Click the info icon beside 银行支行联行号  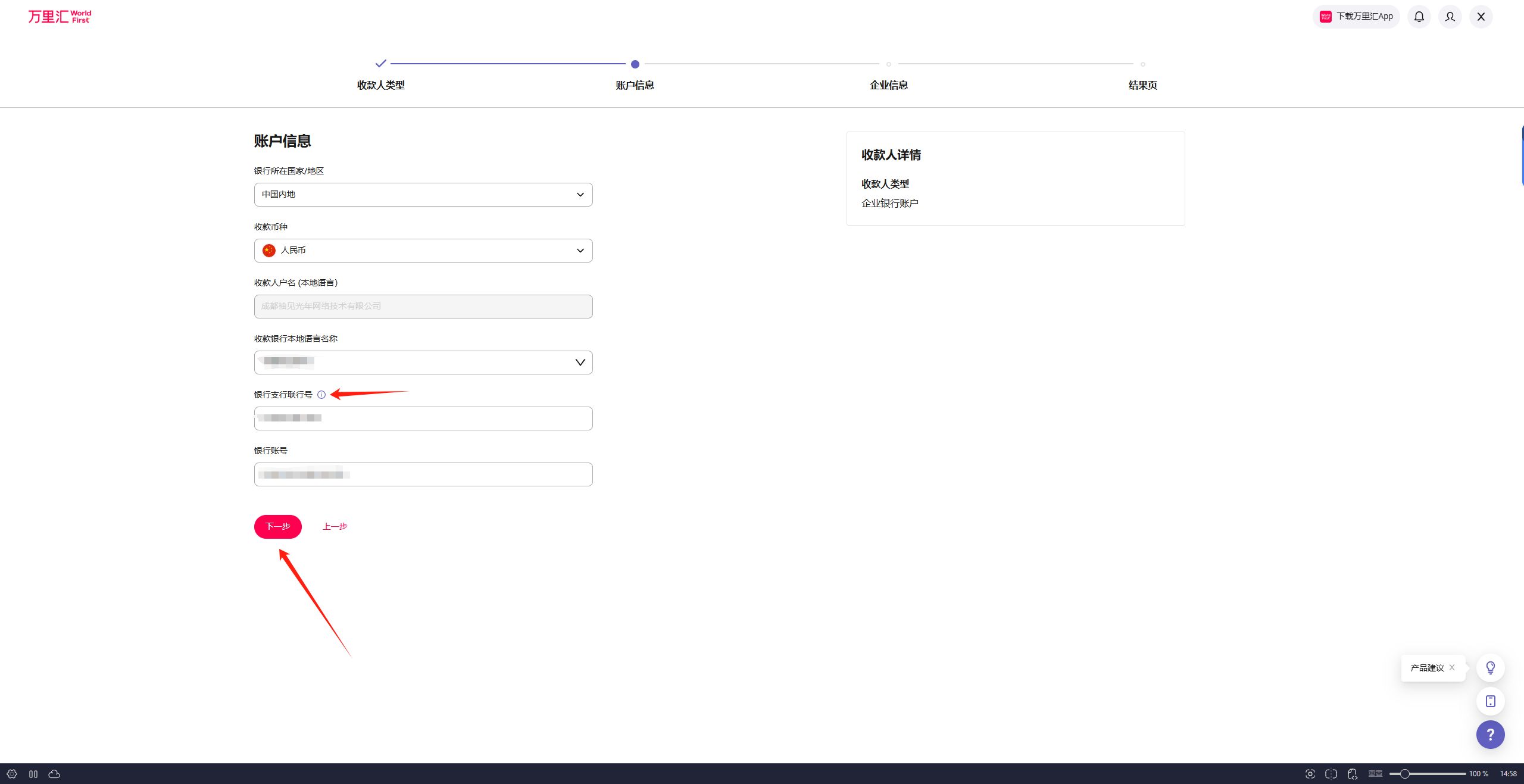321,395
